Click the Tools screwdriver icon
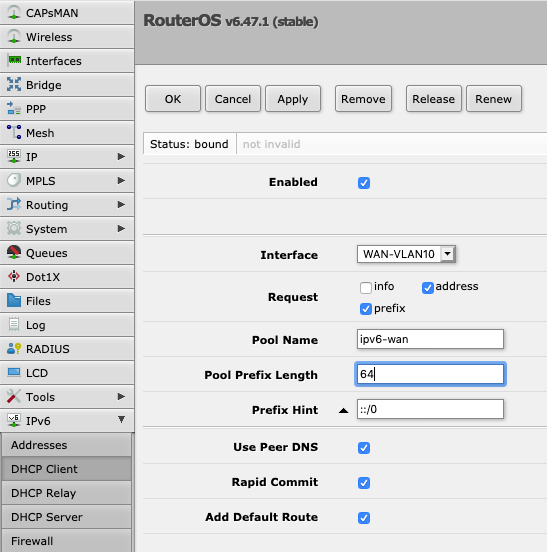The width and height of the screenshot is (547, 552). coord(14,396)
